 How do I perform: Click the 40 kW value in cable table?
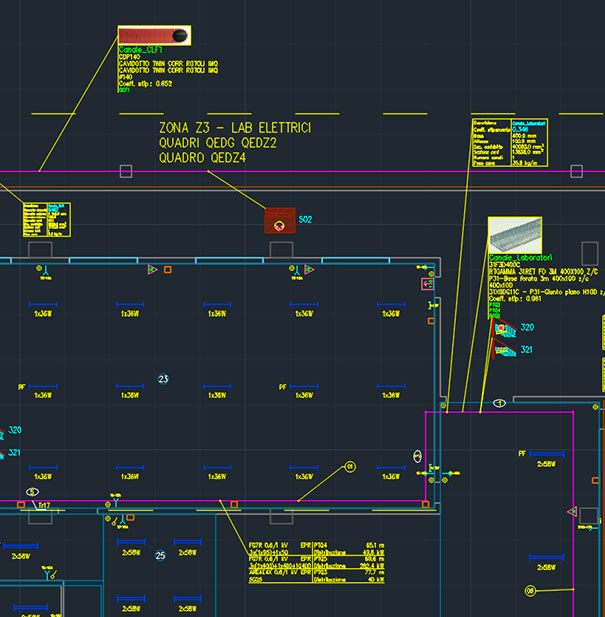pyautogui.click(x=376, y=580)
